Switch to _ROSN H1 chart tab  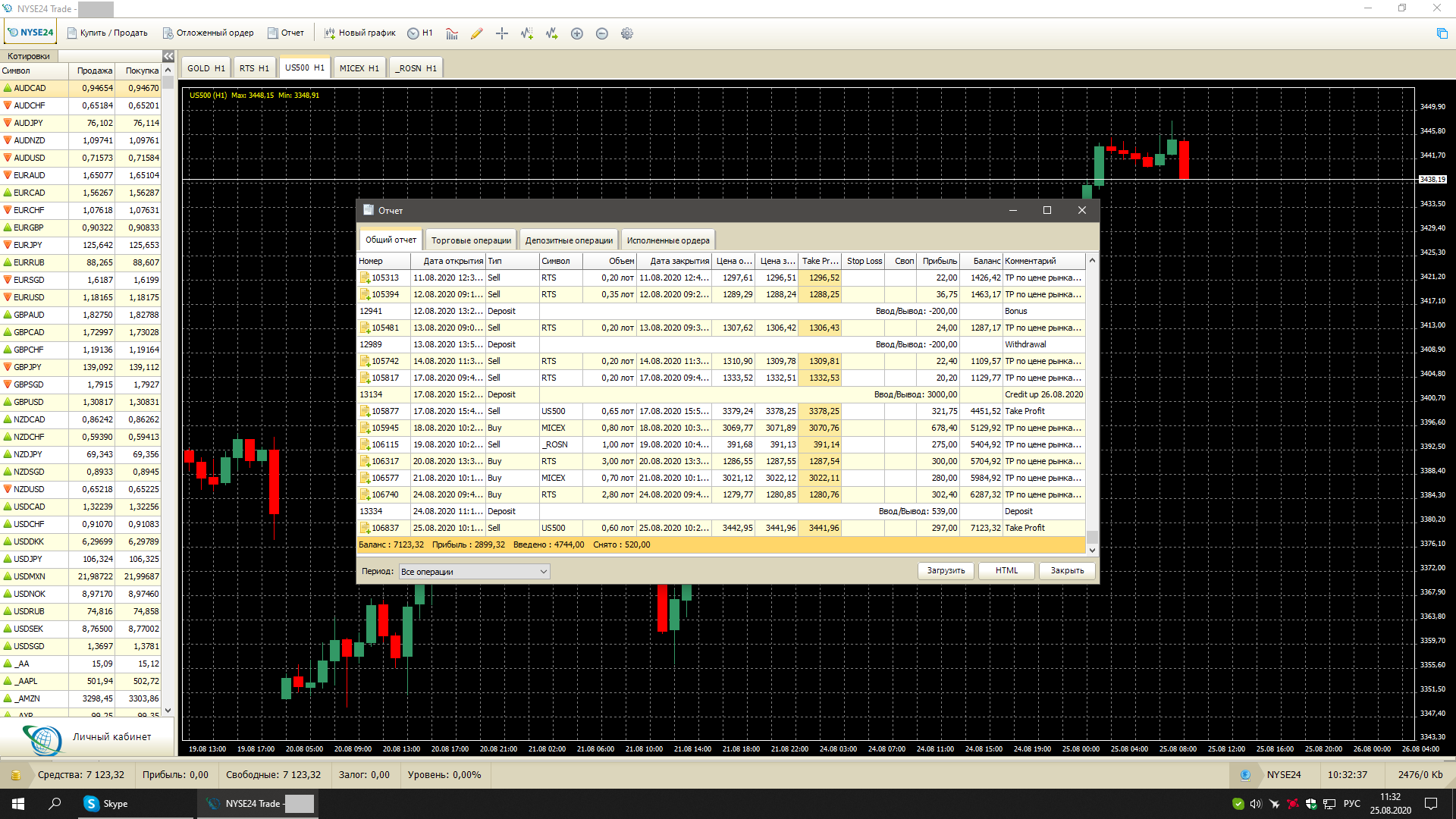(416, 68)
